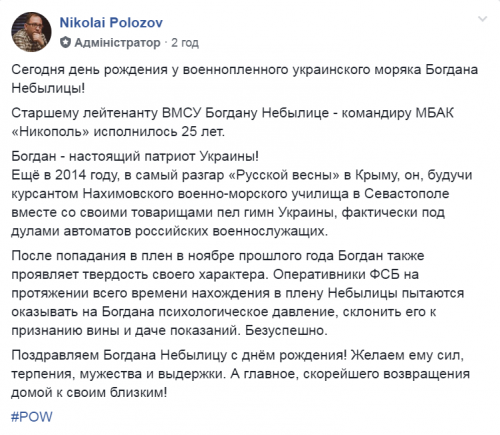Open the Nikolai Polozov profile name link

tap(111, 23)
